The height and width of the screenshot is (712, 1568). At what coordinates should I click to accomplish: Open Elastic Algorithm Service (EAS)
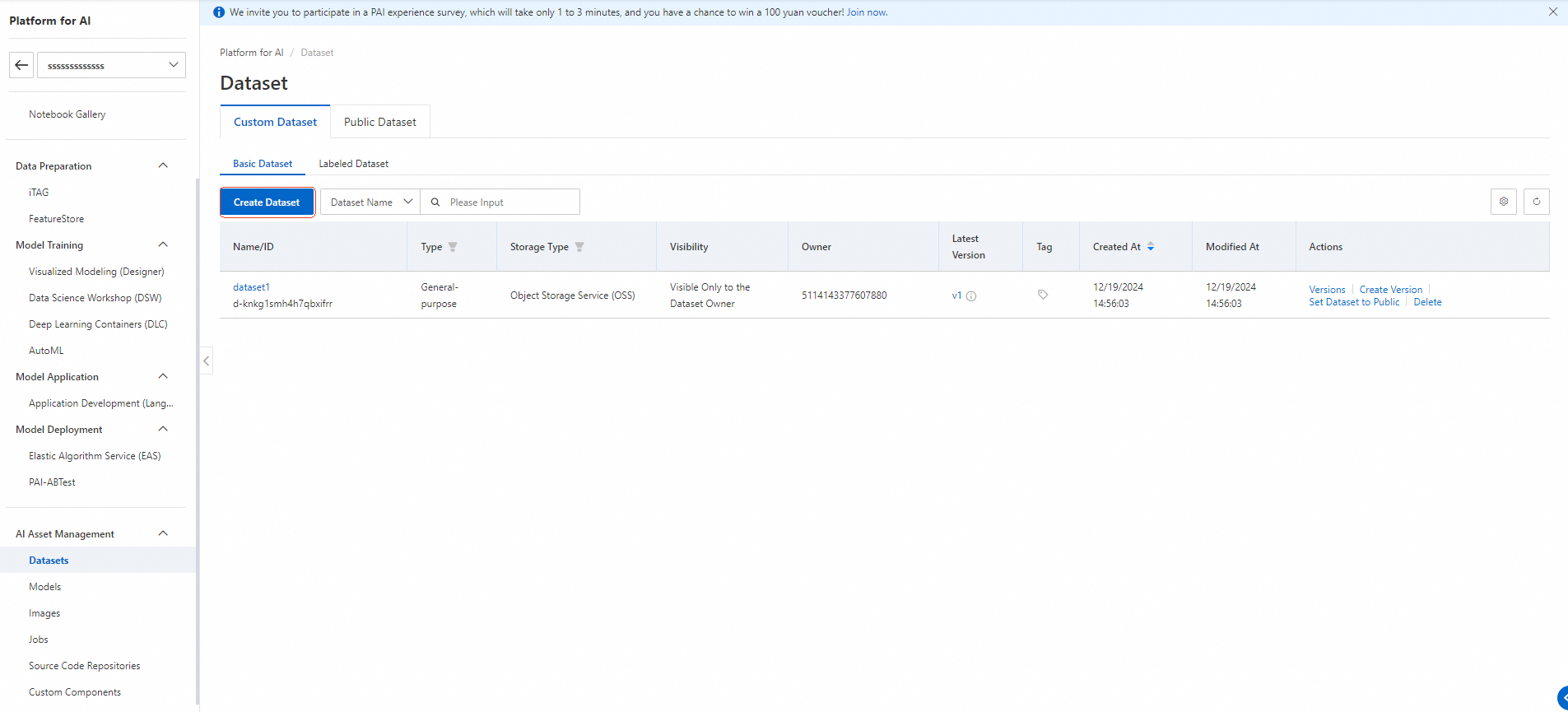[x=95, y=456]
